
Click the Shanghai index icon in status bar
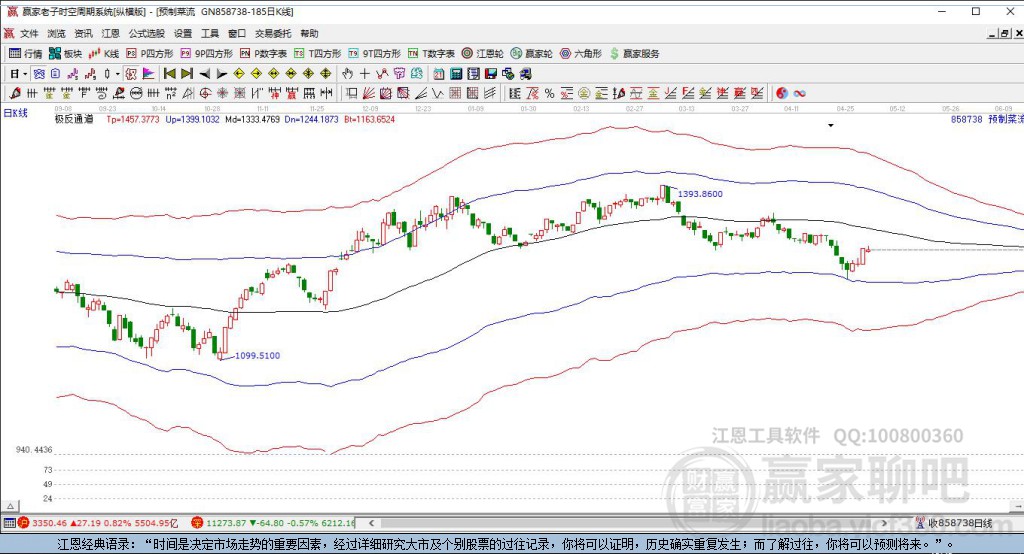click(24, 523)
